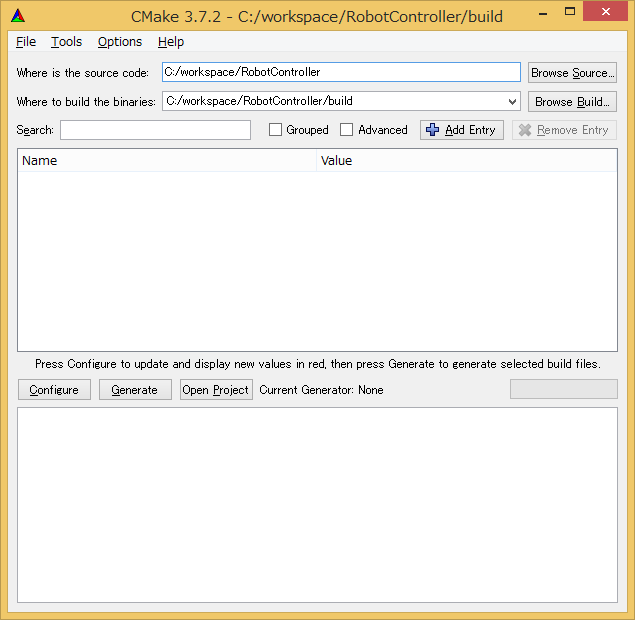Image resolution: width=635 pixels, height=620 pixels.
Task: Click the Browse Source button
Action: click(x=572, y=73)
